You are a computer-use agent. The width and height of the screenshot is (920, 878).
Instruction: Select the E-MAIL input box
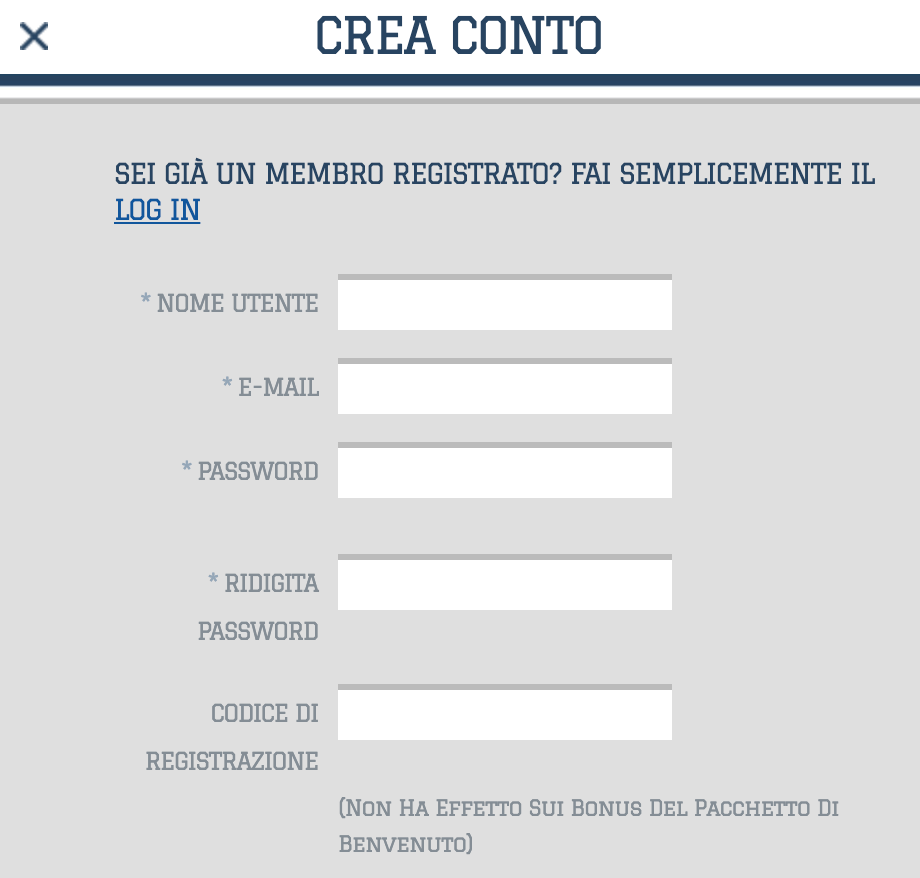[504, 388]
